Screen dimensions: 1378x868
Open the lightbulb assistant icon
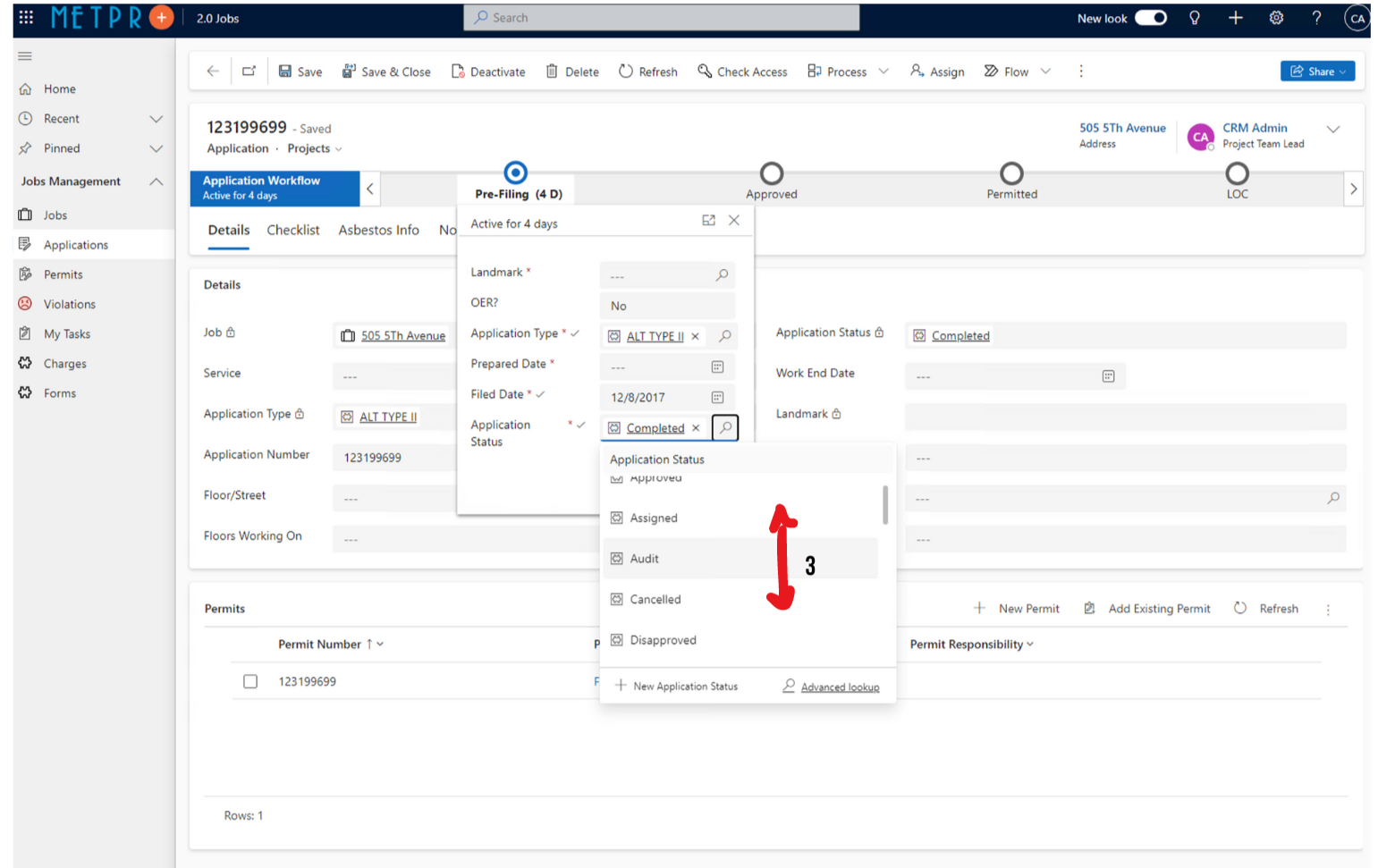point(1194,18)
